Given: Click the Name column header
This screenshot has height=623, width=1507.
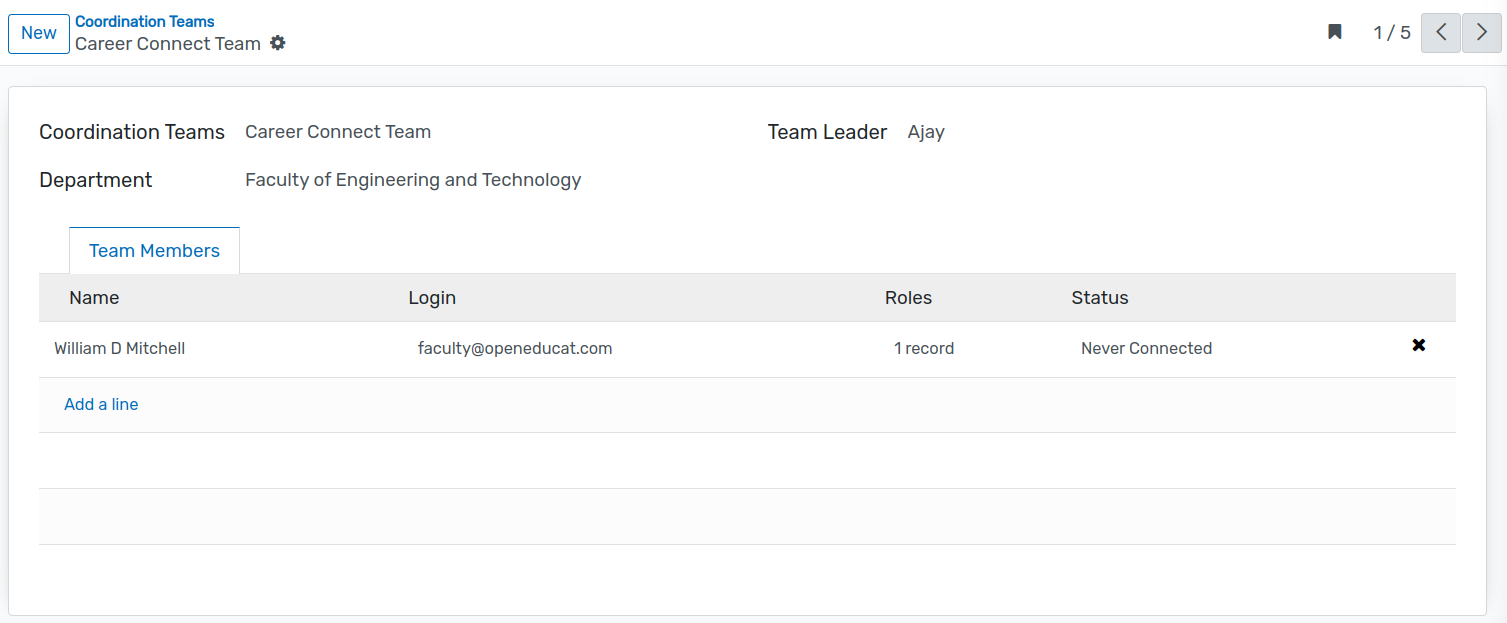Looking at the screenshot, I should click(94, 297).
